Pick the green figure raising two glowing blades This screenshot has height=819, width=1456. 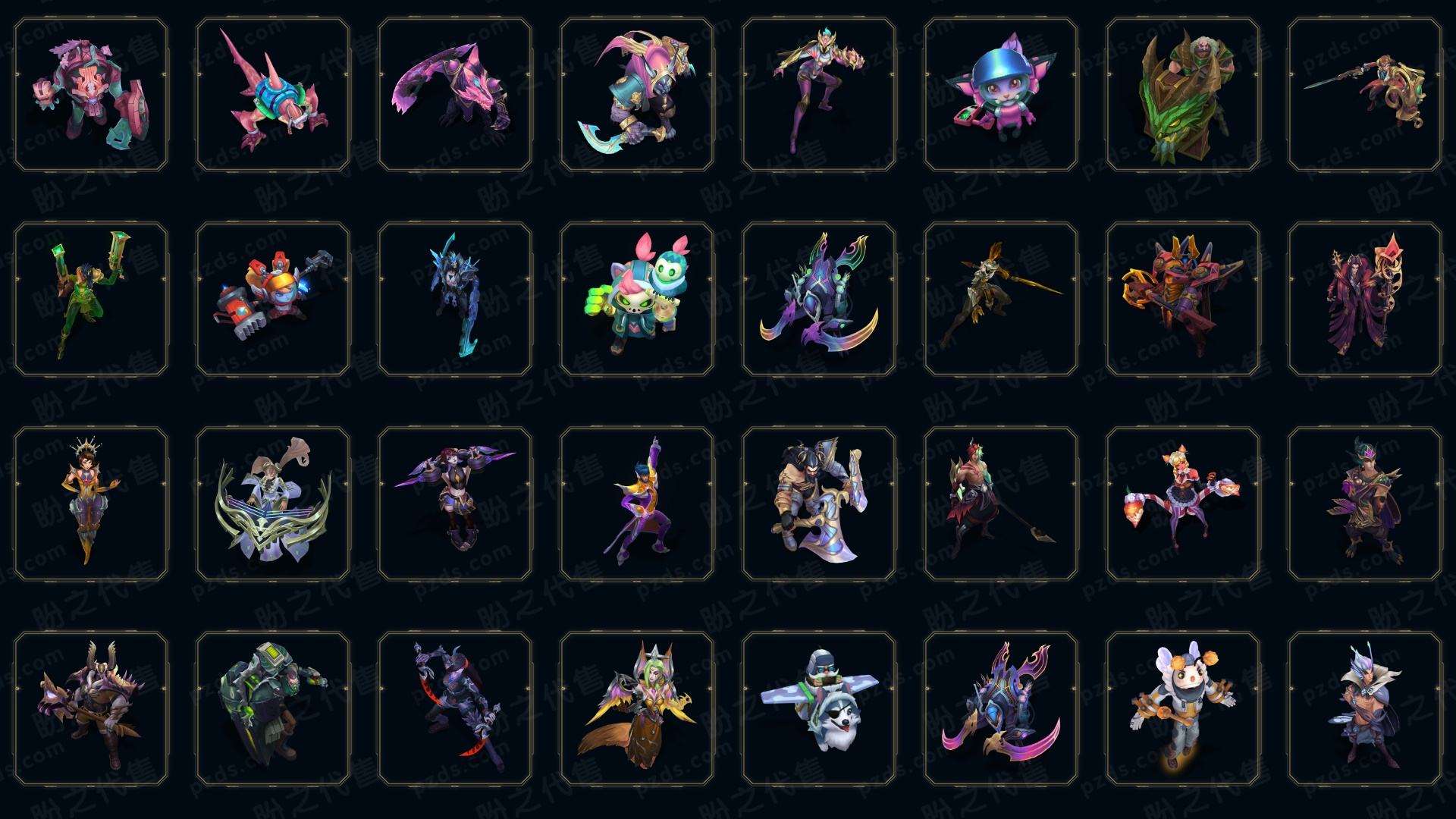[x=91, y=299]
